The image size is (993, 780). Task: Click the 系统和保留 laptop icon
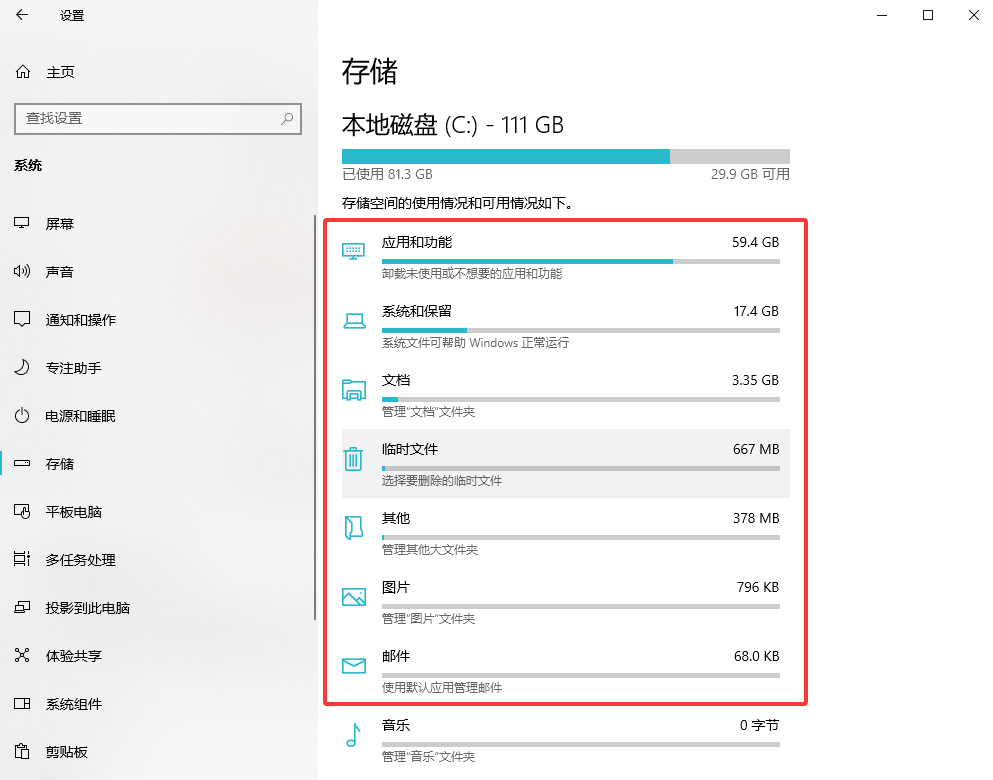pyautogui.click(x=353, y=320)
